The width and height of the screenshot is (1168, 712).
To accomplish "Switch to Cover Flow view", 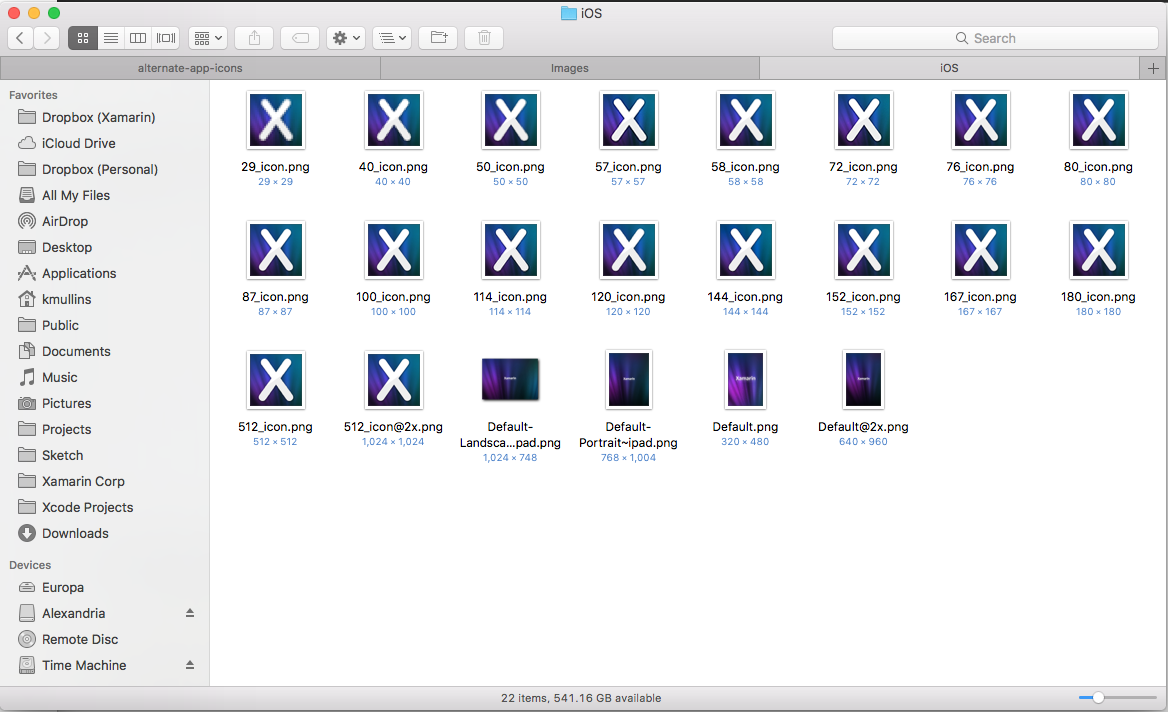I will [164, 37].
